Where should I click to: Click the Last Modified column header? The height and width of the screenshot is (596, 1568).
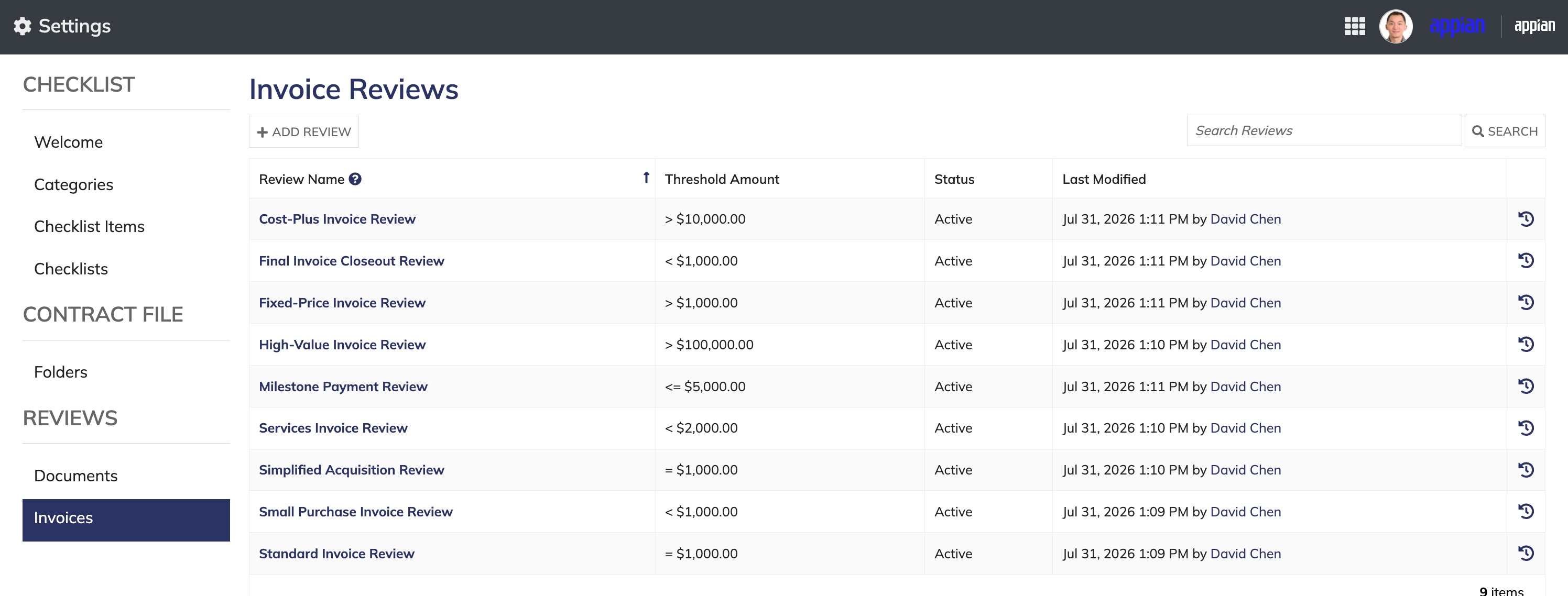click(1104, 180)
